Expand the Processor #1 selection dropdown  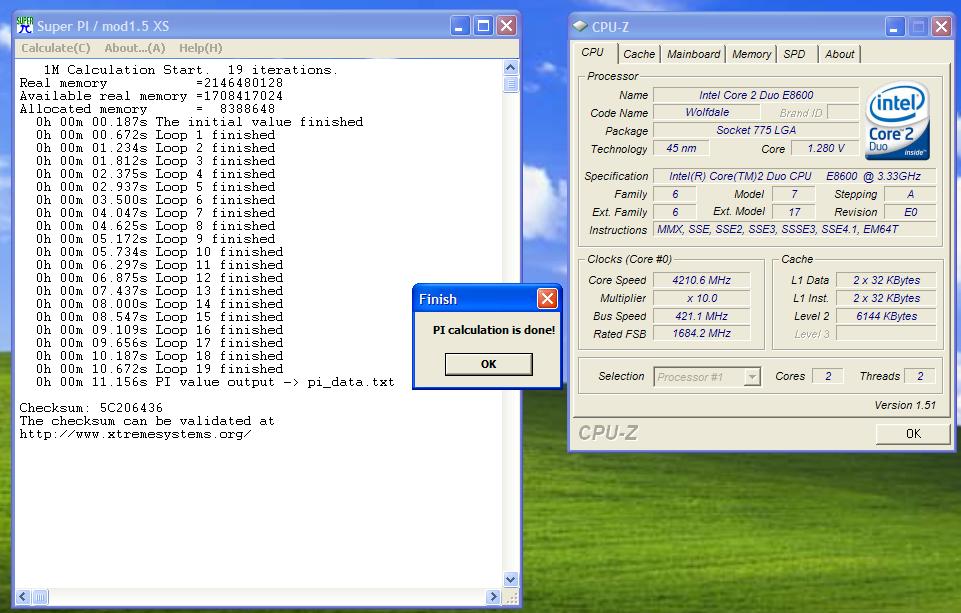[751, 376]
